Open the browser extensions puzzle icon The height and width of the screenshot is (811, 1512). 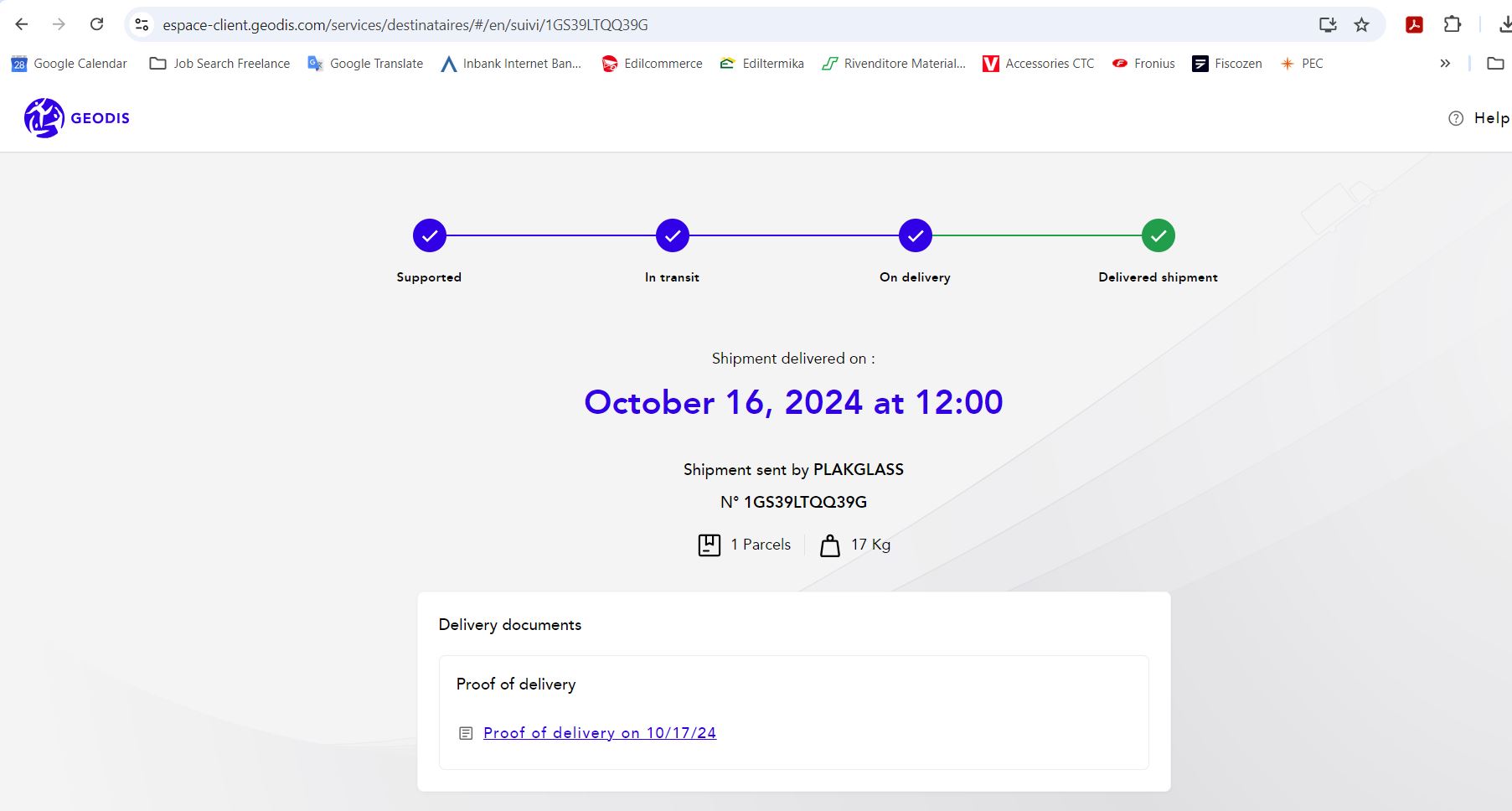[x=1453, y=24]
